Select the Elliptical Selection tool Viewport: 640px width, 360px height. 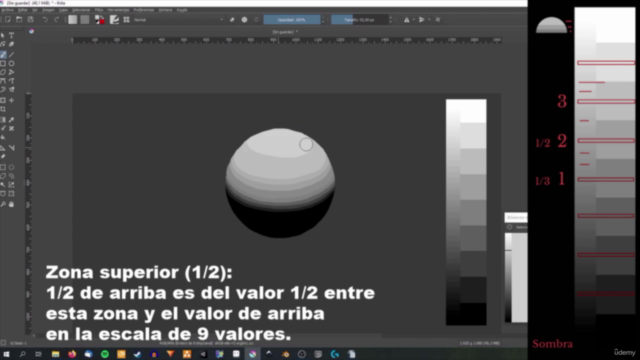coord(11,167)
